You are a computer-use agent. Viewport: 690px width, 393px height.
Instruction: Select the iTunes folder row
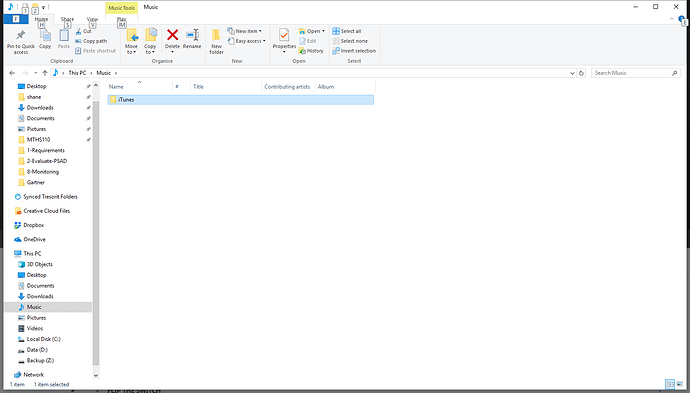pyautogui.click(x=241, y=100)
